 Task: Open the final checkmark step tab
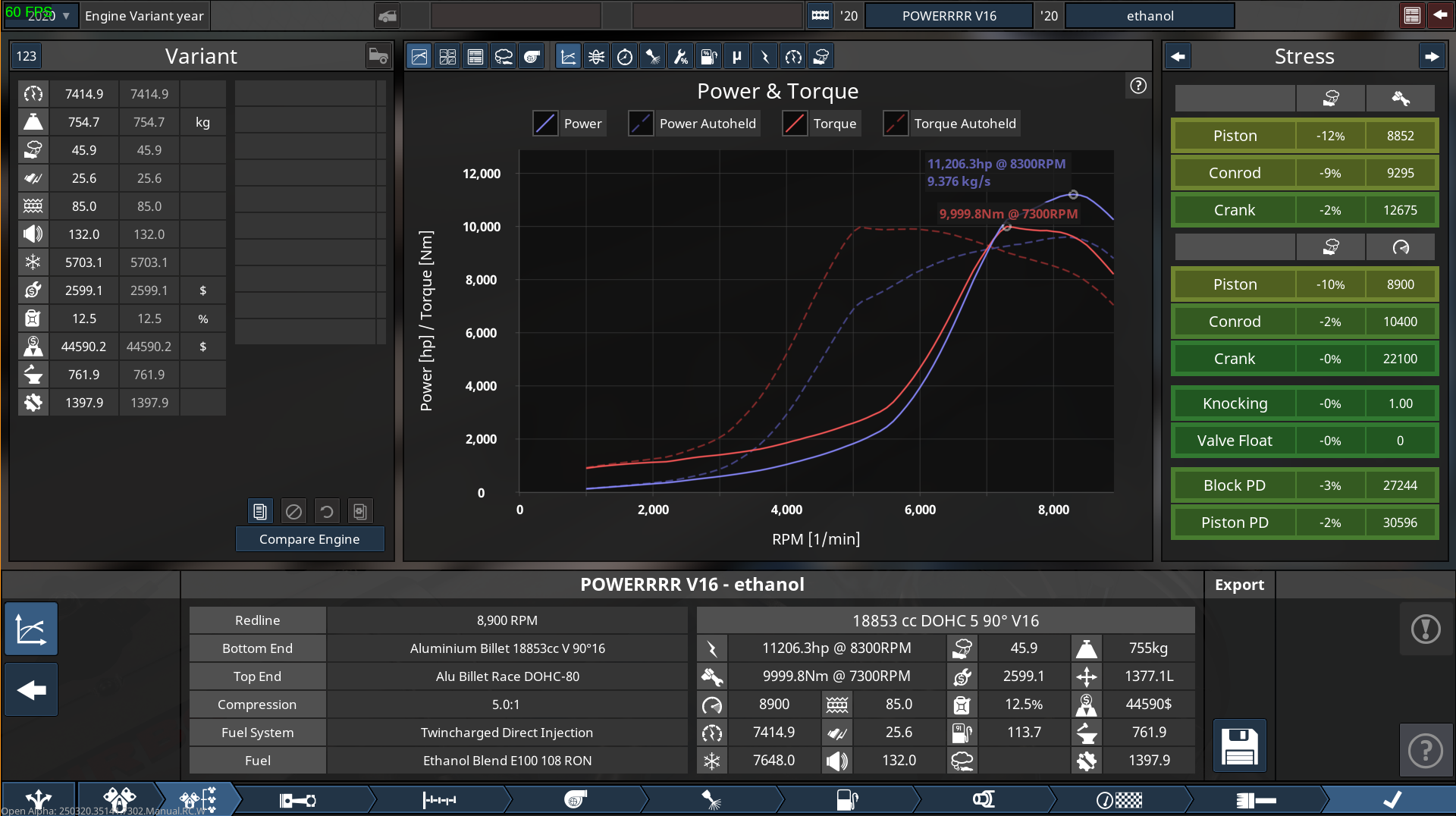coord(1392,799)
